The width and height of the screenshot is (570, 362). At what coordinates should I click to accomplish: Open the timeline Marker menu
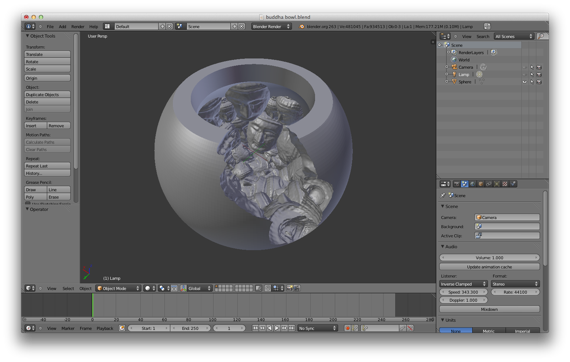(68, 328)
